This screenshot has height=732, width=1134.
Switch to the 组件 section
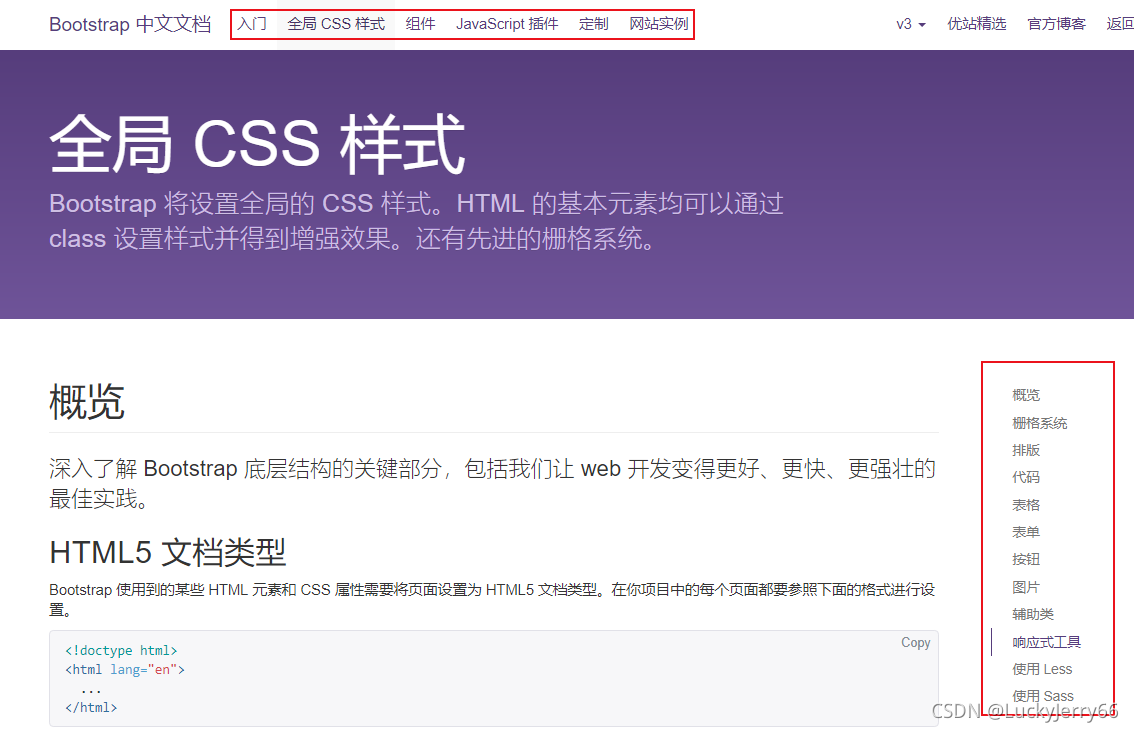420,24
